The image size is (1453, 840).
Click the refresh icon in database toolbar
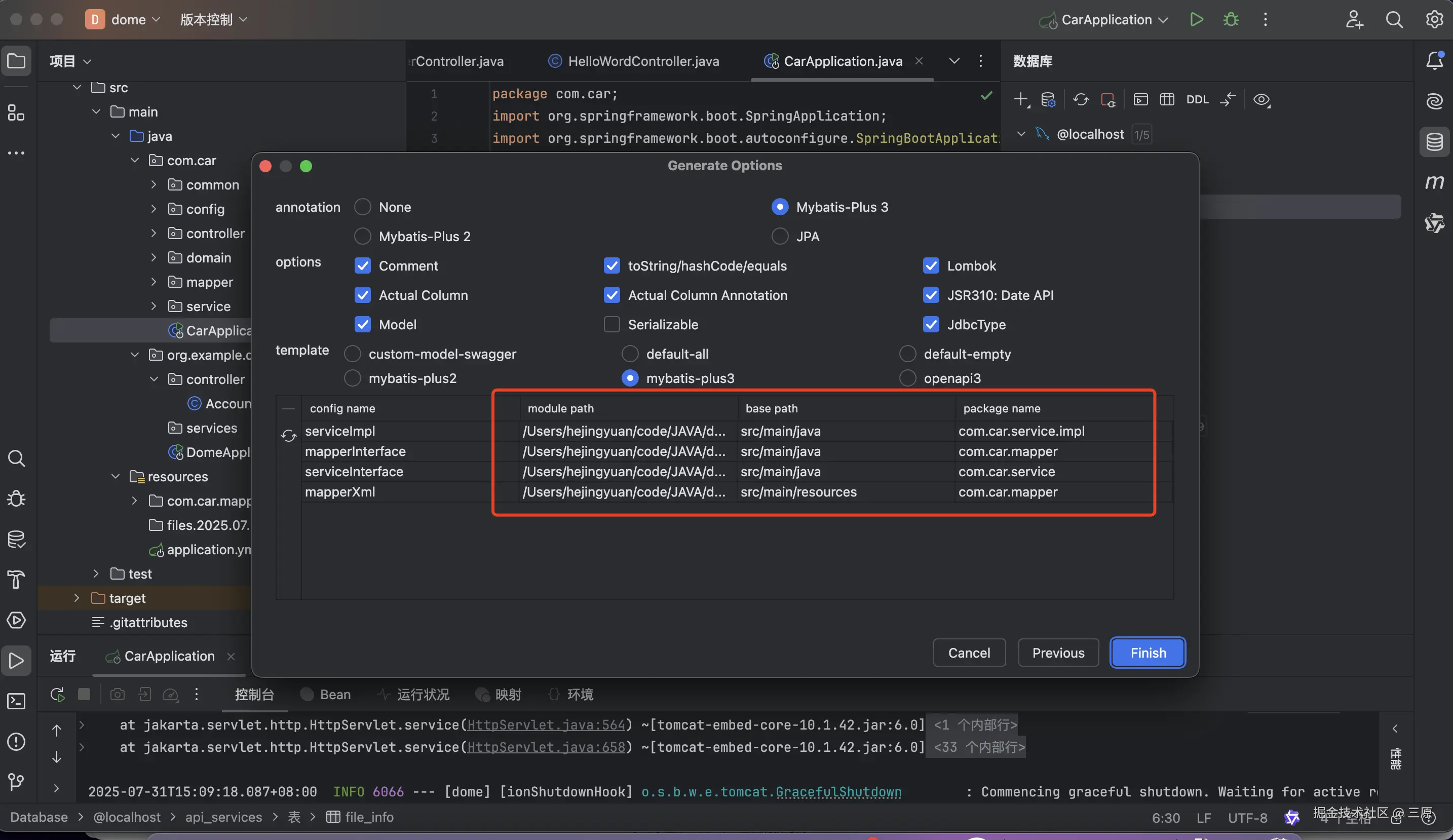coord(1081,100)
